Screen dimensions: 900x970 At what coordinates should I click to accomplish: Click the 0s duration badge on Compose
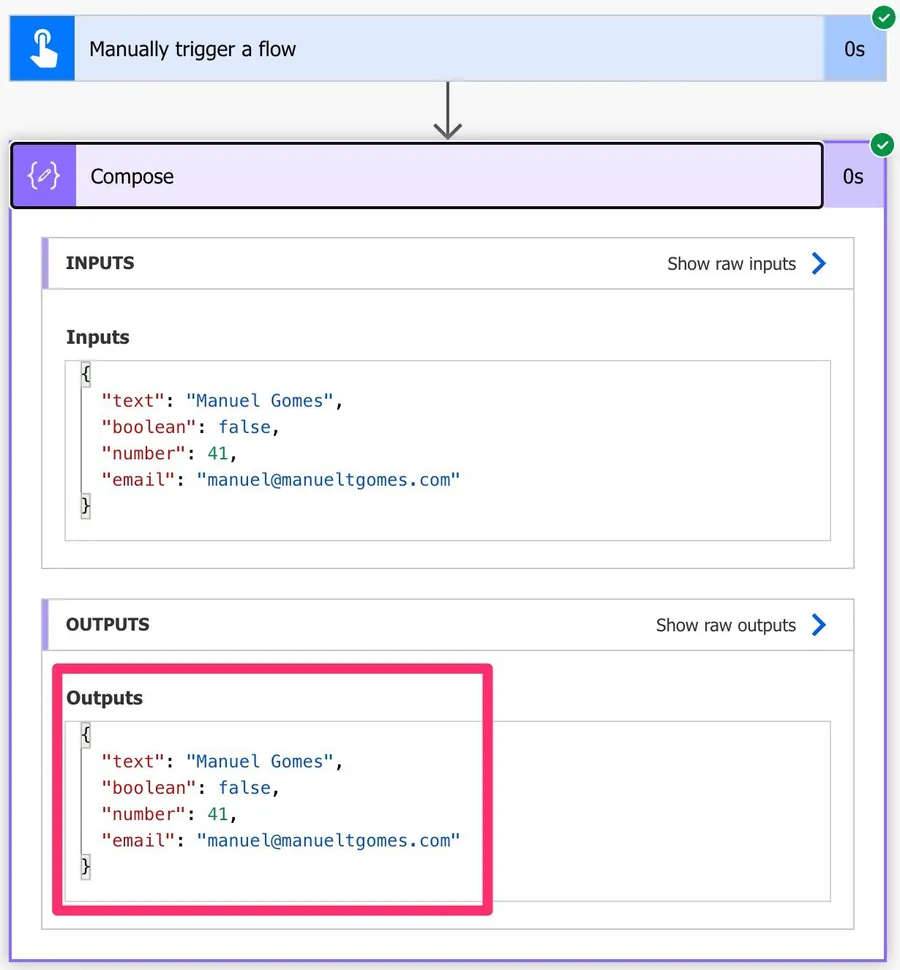point(853,176)
